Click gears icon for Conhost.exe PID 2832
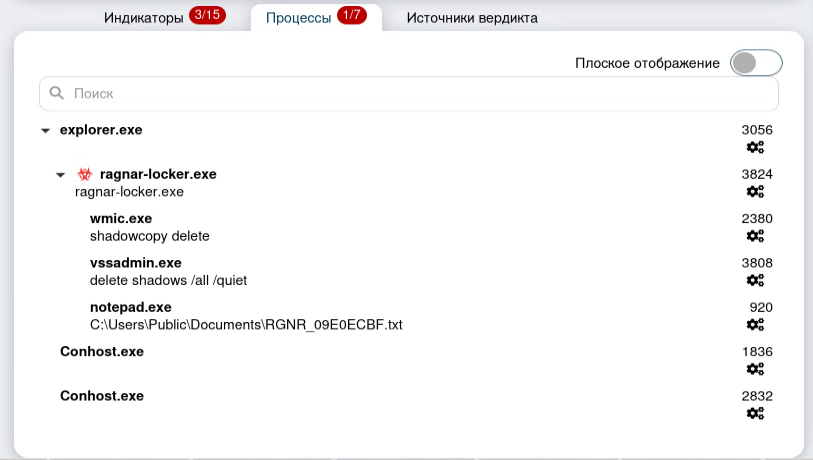 [x=755, y=413]
